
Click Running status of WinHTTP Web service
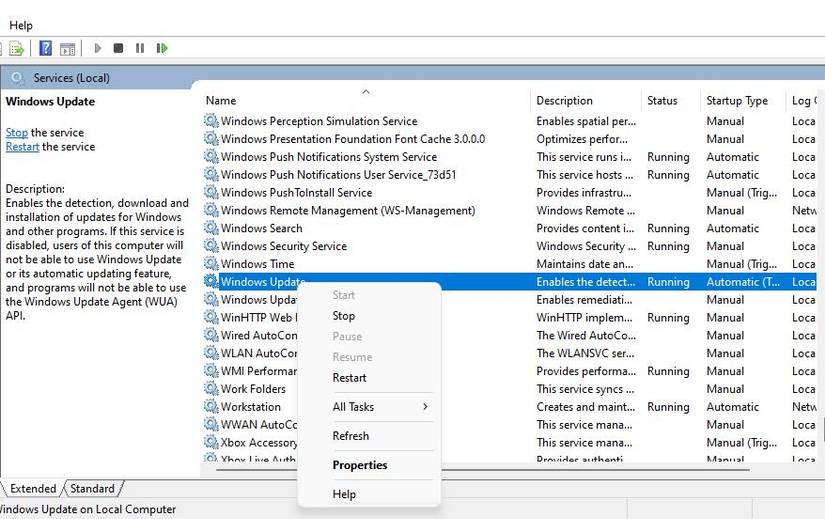coord(668,318)
